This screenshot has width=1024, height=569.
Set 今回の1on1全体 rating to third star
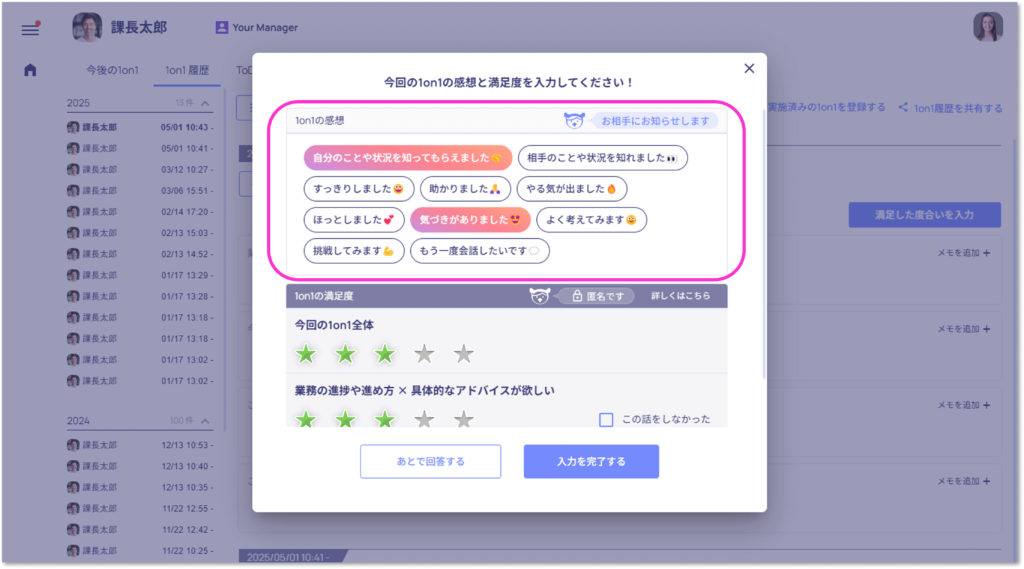[x=385, y=354]
